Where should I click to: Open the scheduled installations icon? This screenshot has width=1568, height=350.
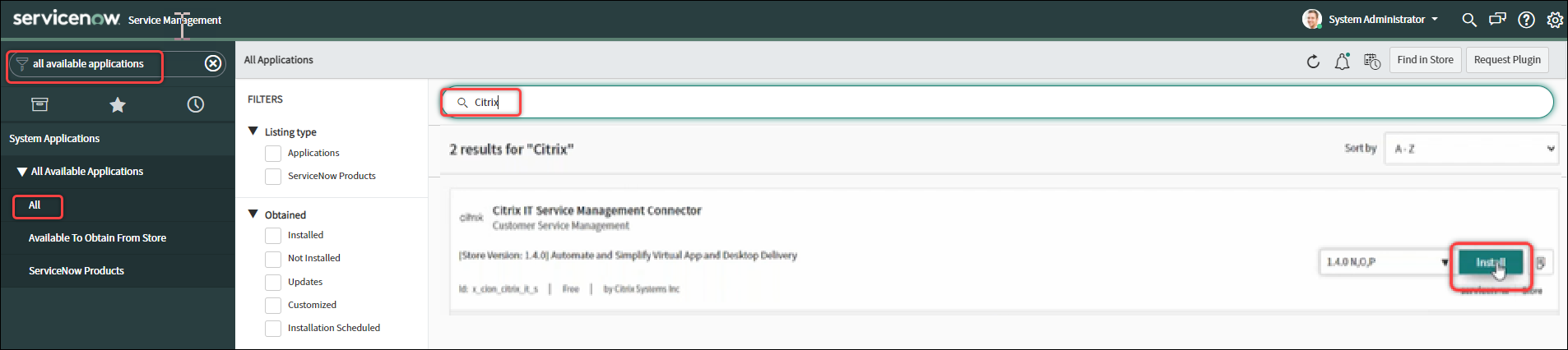[1371, 61]
